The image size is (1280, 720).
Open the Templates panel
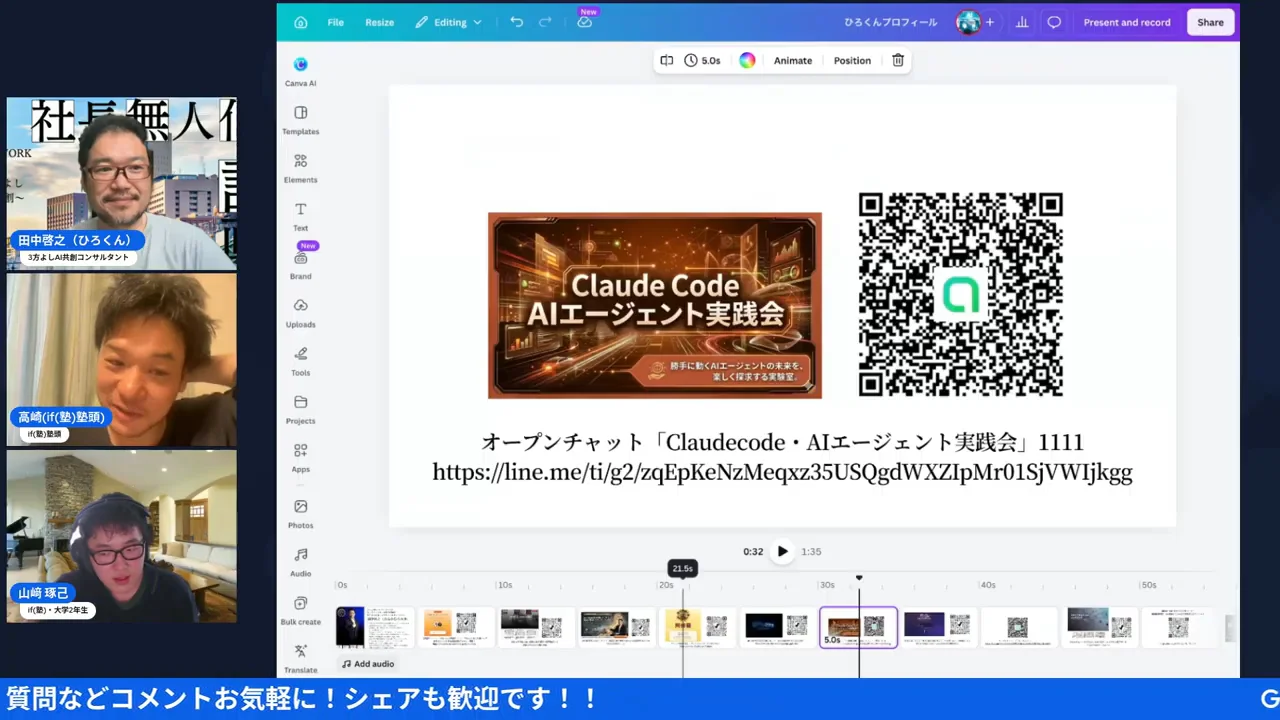(x=300, y=120)
